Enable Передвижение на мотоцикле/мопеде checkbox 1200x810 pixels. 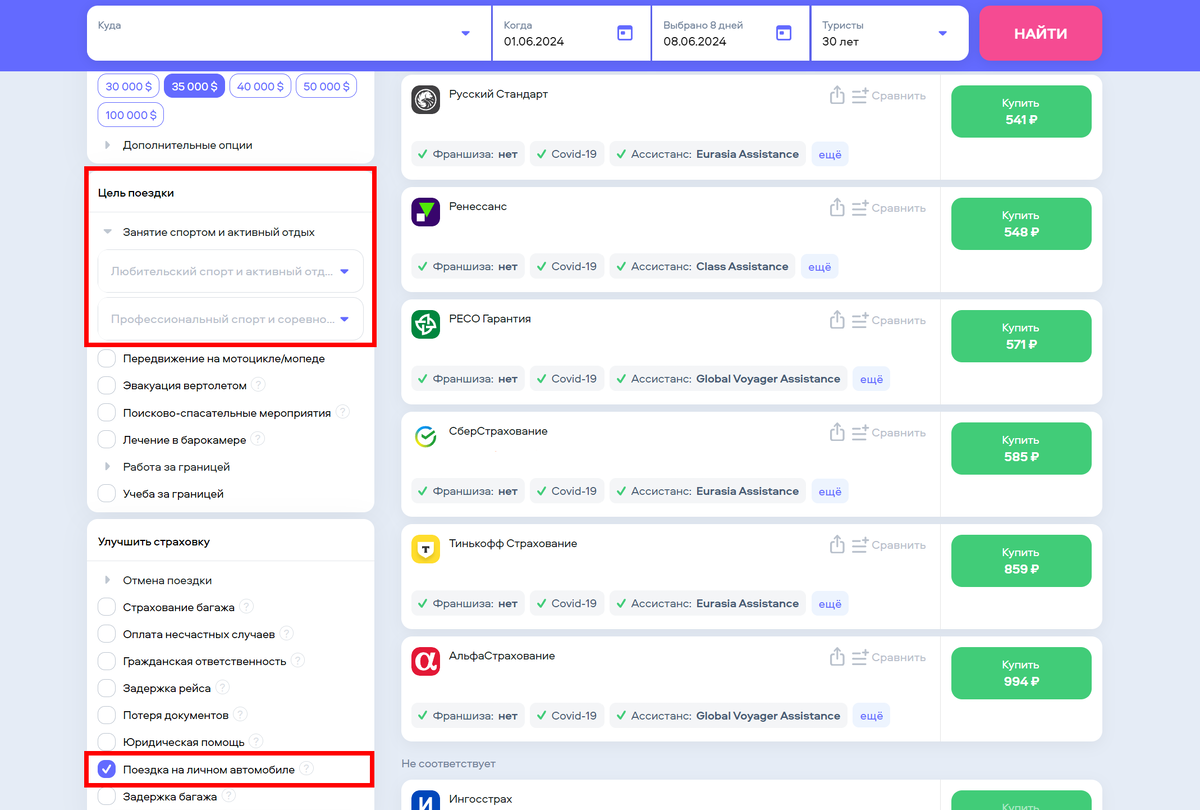click(107, 358)
